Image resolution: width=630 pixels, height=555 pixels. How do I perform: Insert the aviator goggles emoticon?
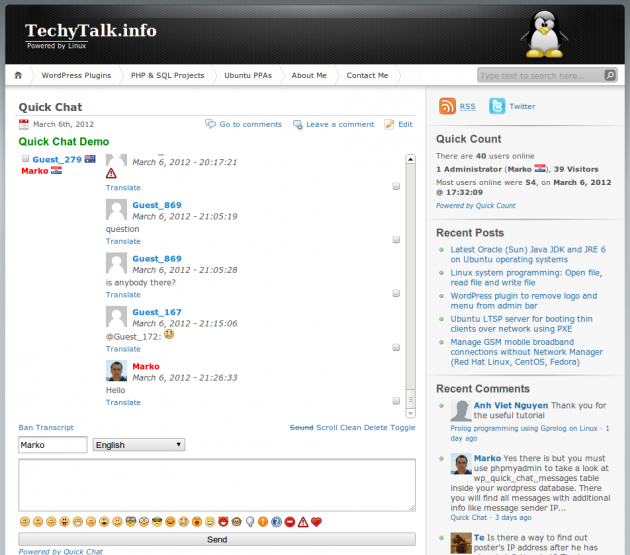[x=131, y=522]
